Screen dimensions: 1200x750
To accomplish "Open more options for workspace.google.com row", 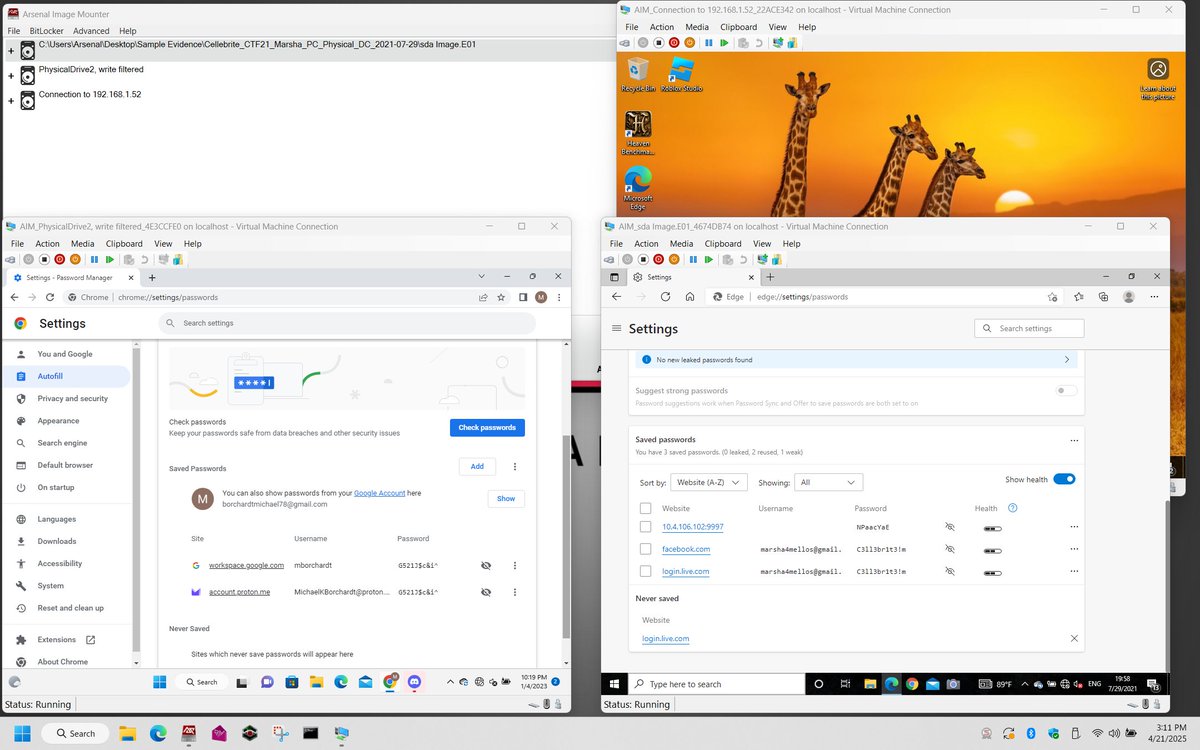I will click(515, 565).
